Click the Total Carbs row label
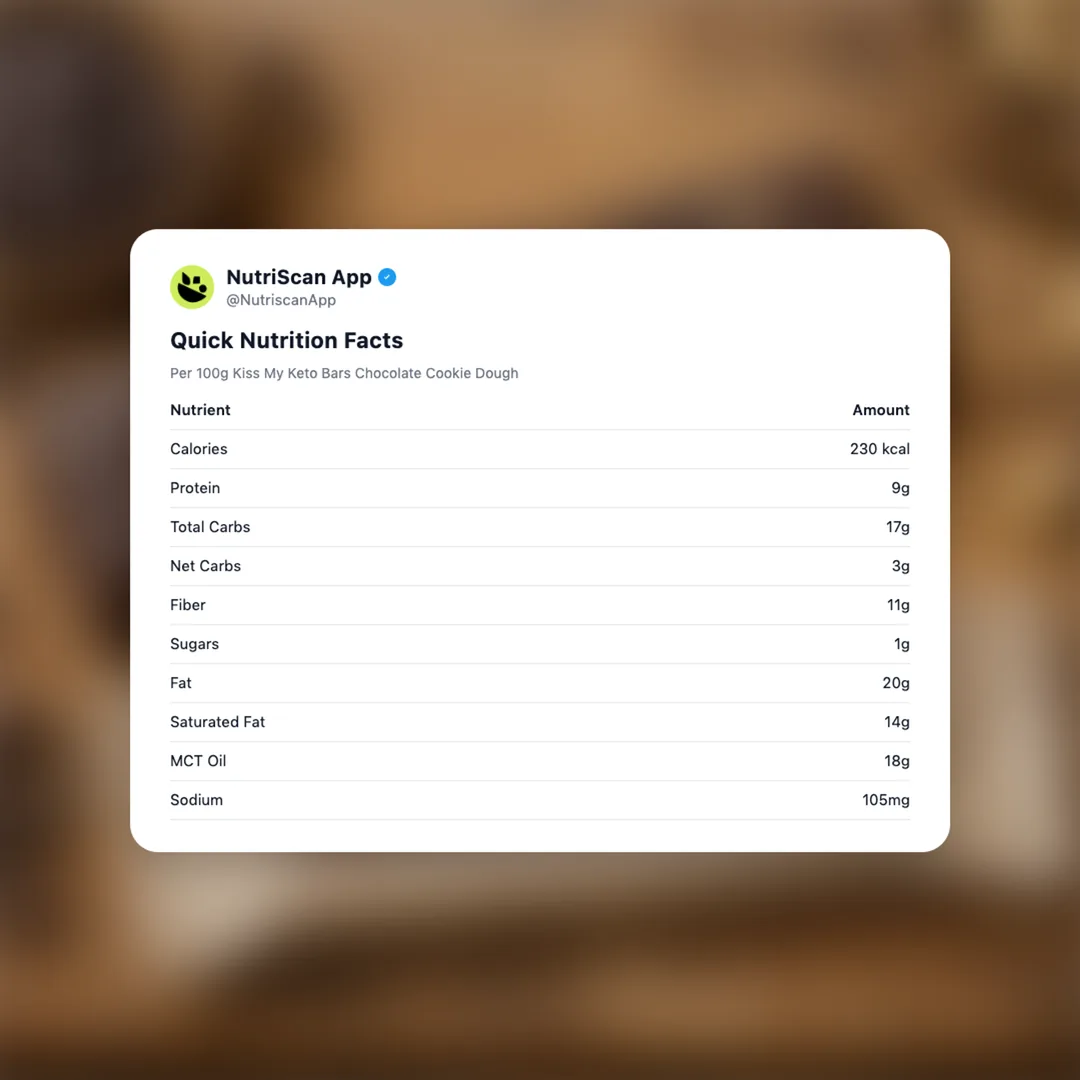The height and width of the screenshot is (1080, 1080). pos(210,527)
